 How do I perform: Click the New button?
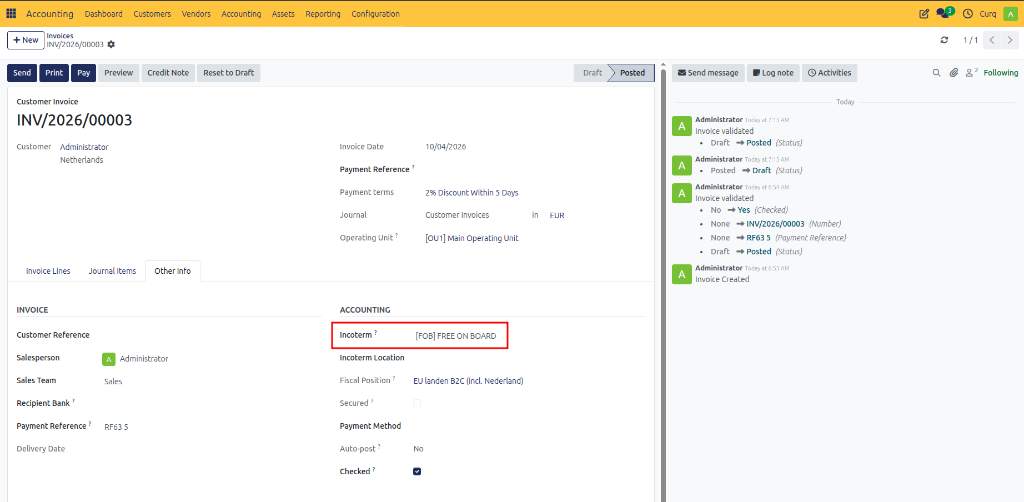pyautogui.click(x=25, y=40)
